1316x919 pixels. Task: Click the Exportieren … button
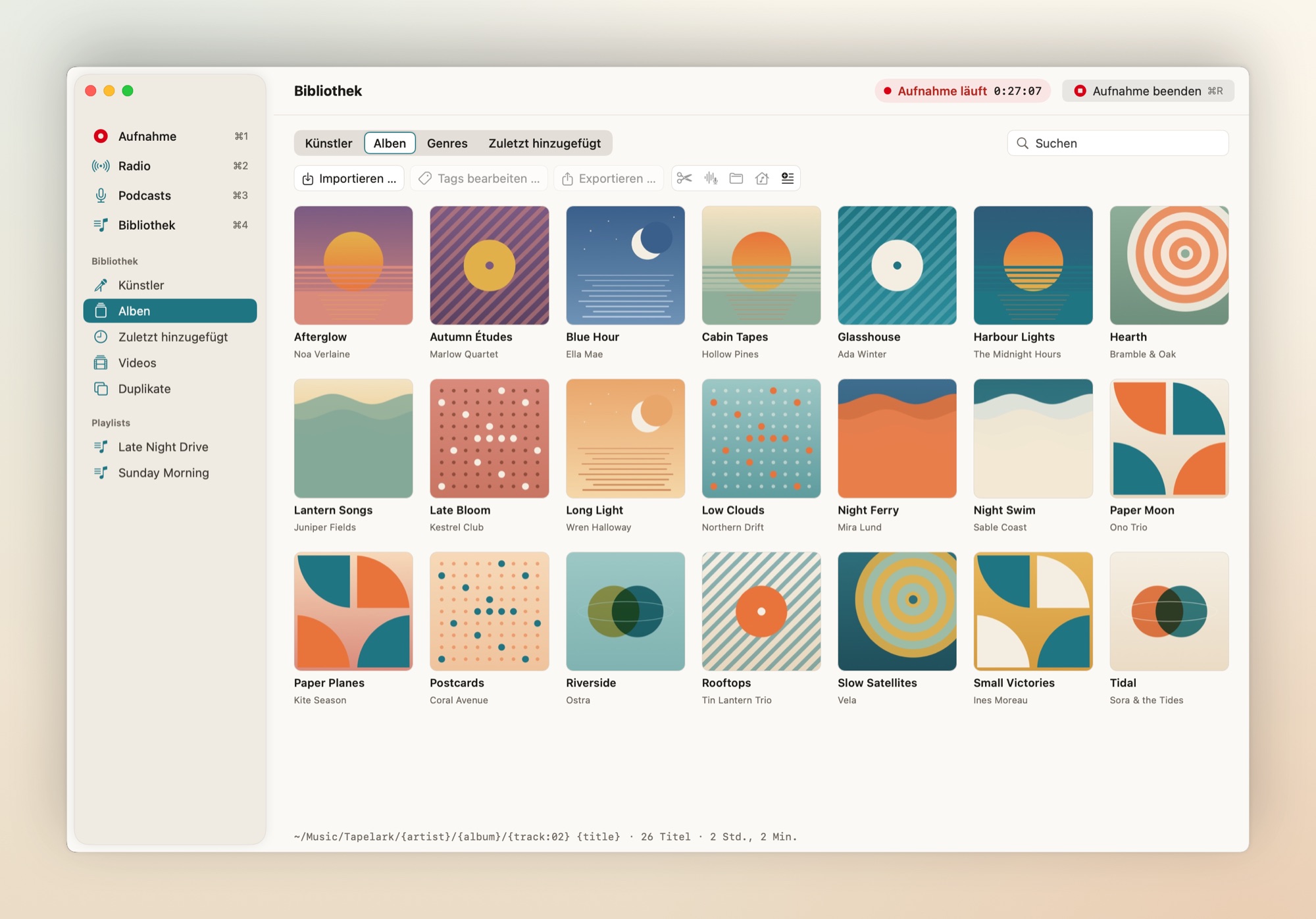coord(609,178)
